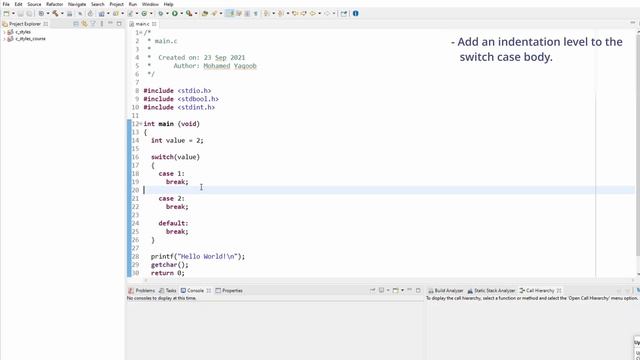Click the Save All toolbar icon
Viewport: 640px width, 360px height.
(x=29, y=13)
